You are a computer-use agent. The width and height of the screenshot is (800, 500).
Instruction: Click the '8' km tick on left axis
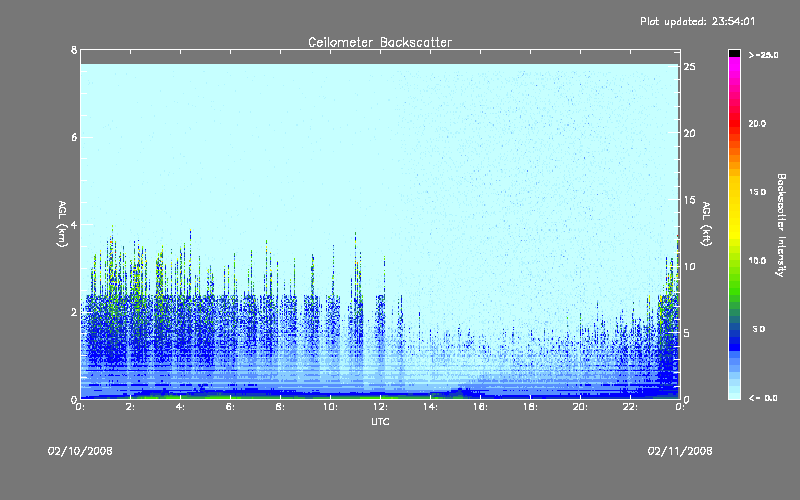[x=74, y=50]
